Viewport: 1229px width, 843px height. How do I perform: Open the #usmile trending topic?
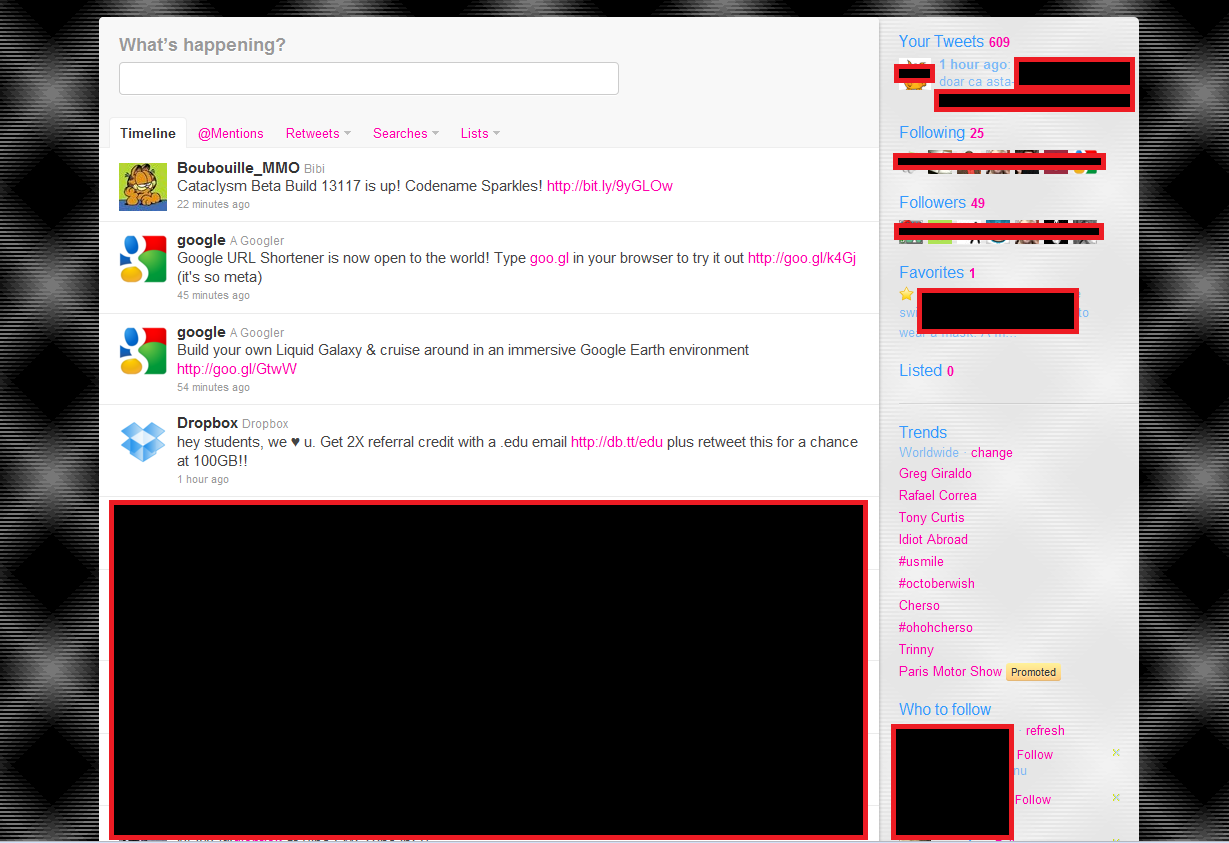(920, 561)
